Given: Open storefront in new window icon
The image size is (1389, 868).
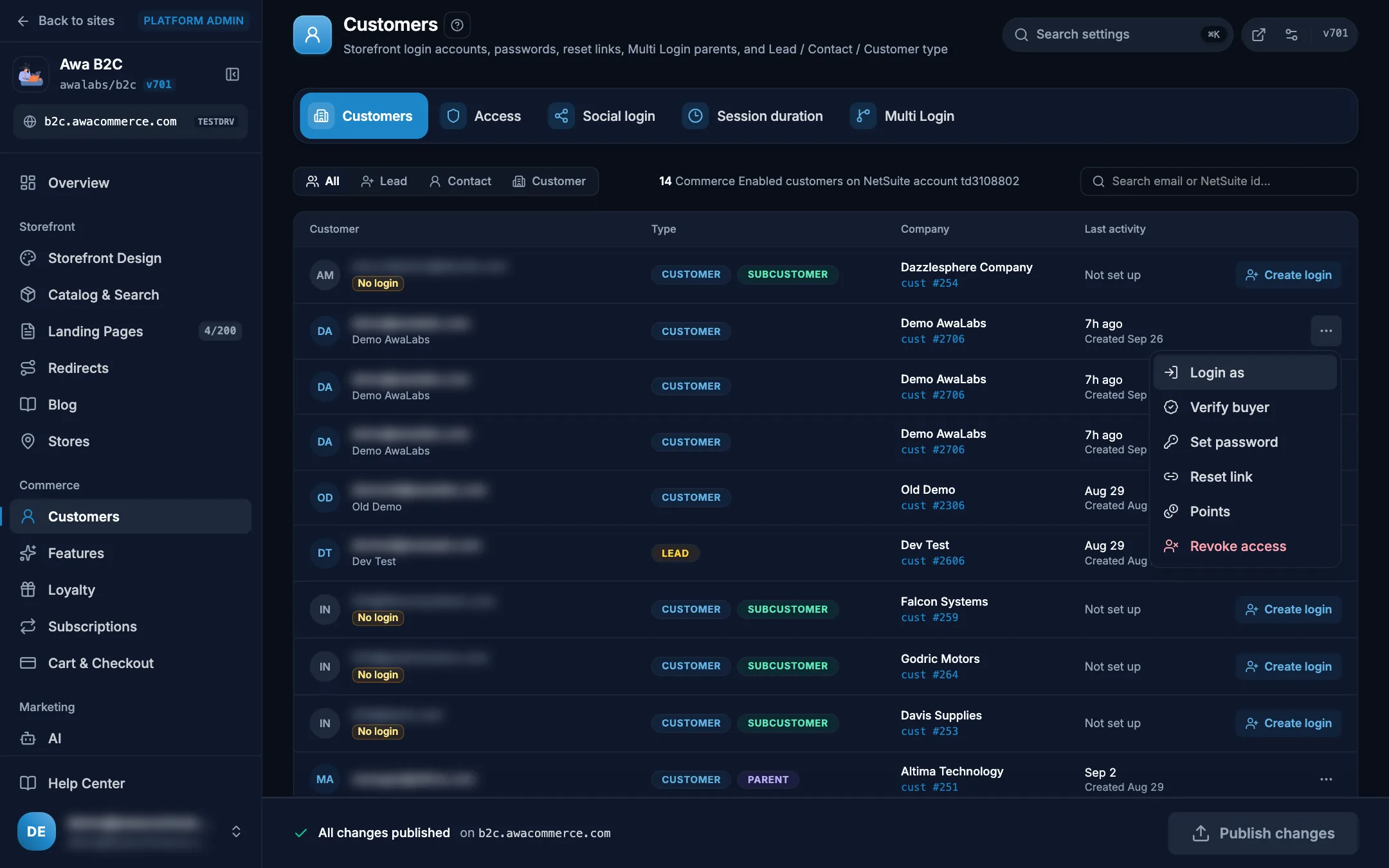Looking at the screenshot, I should (x=1258, y=35).
